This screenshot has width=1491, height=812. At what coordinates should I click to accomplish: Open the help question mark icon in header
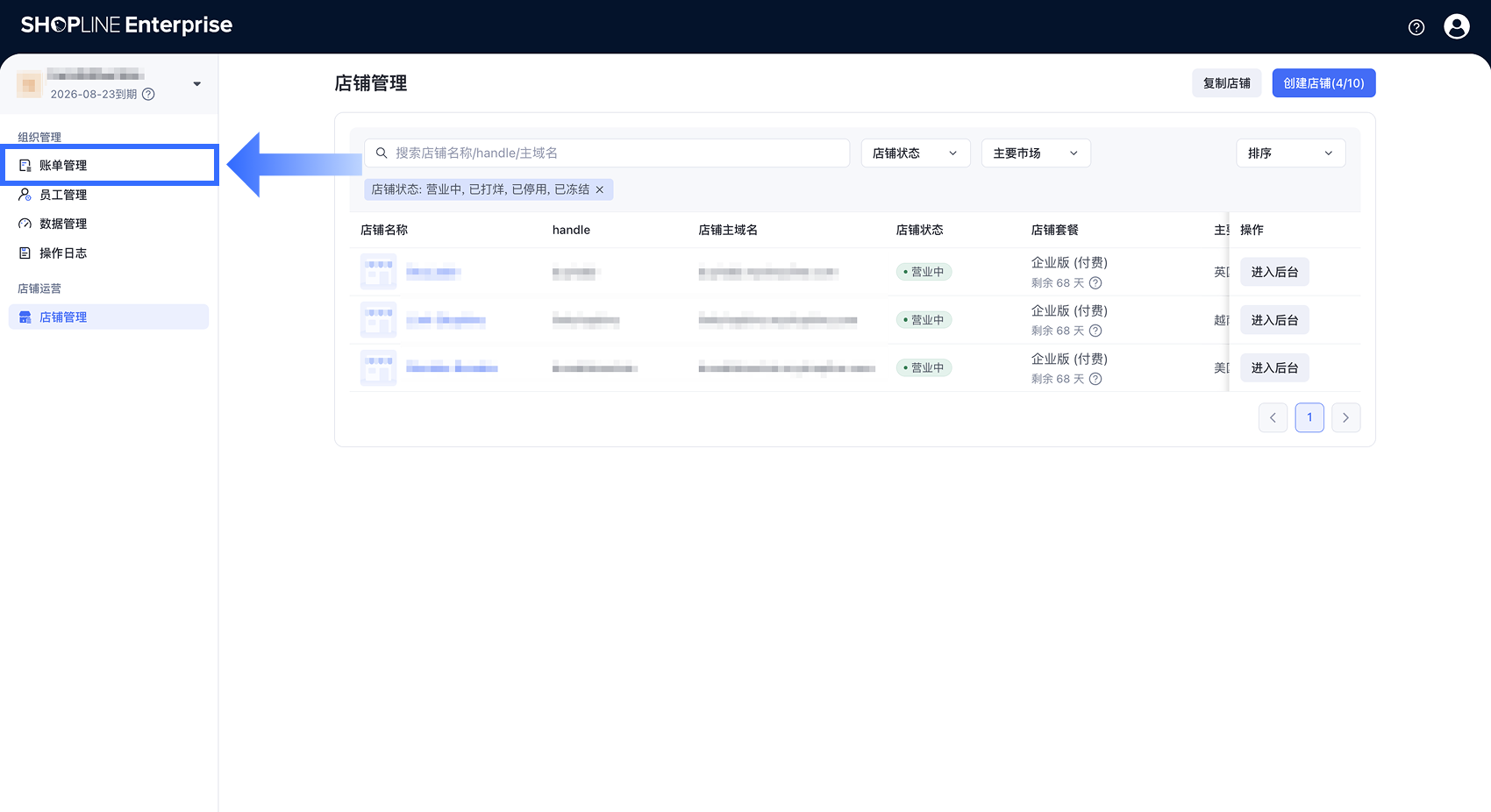click(1416, 27)
